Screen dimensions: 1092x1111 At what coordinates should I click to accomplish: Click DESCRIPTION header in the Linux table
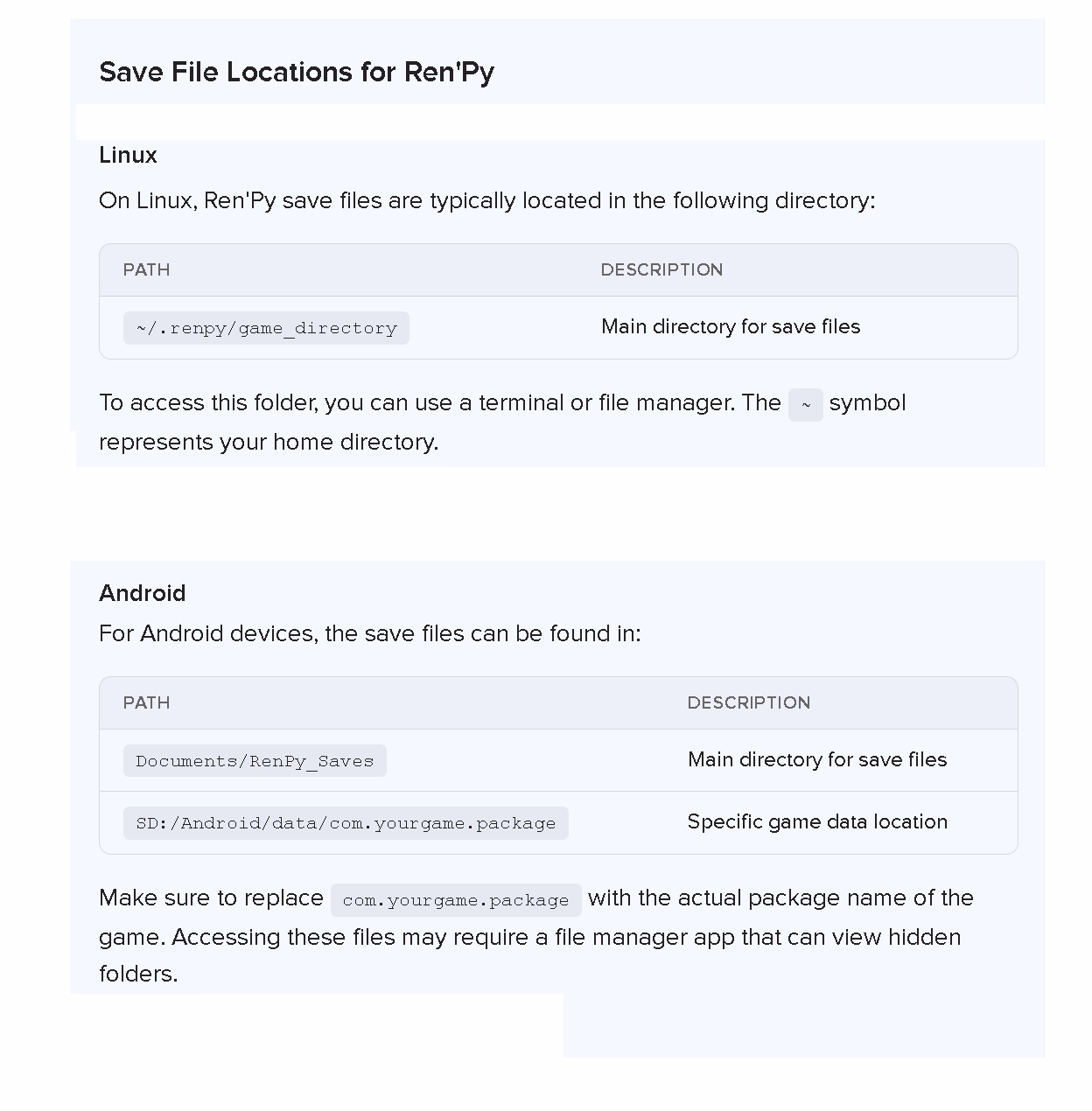(x=661, y=269)
